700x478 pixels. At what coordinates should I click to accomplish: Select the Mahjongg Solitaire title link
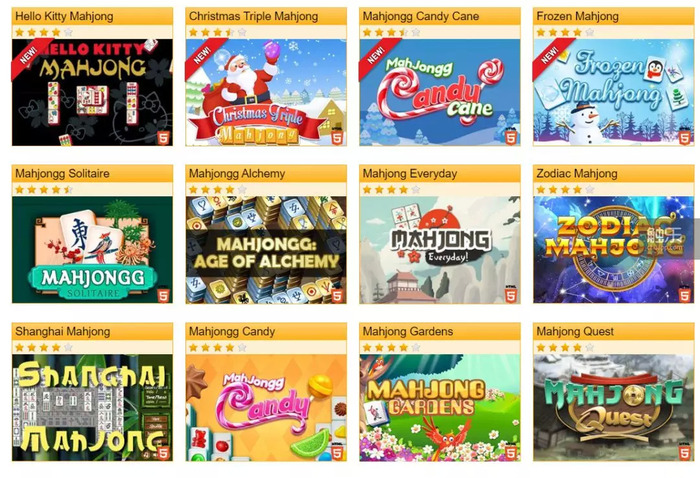point(62,174)
